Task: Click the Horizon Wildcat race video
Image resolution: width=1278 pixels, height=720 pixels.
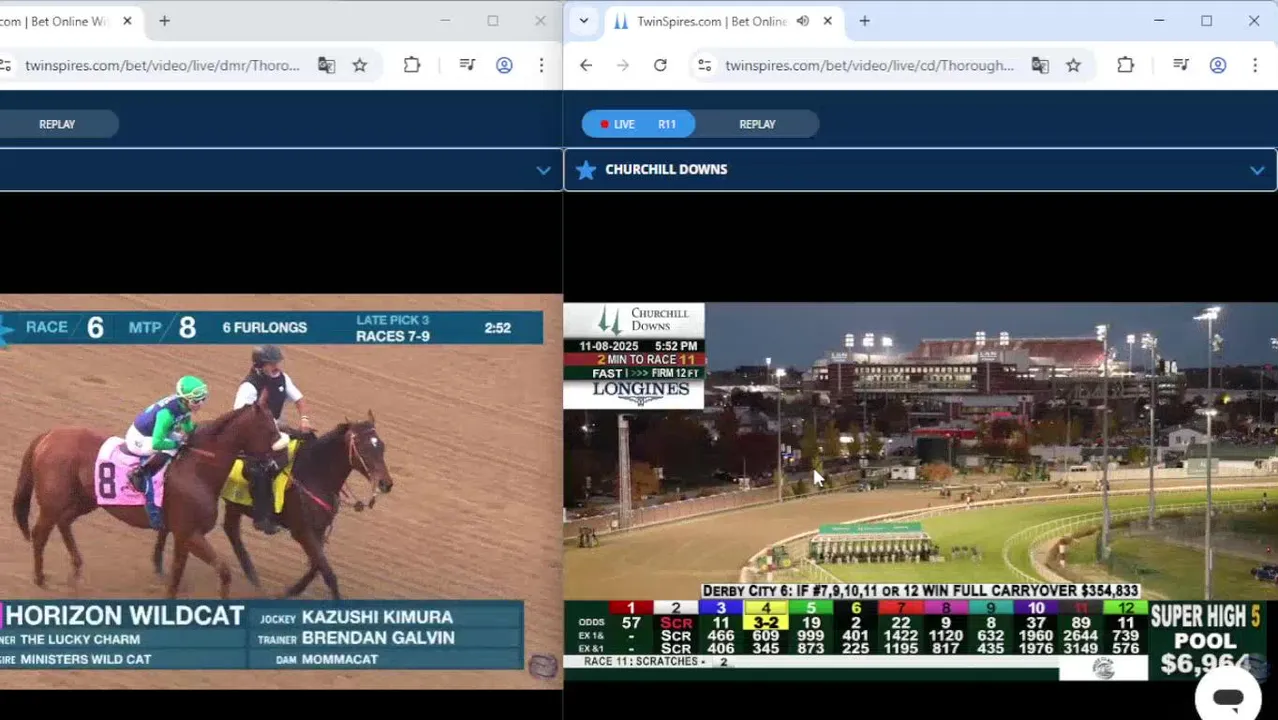Action: point(281,491)
